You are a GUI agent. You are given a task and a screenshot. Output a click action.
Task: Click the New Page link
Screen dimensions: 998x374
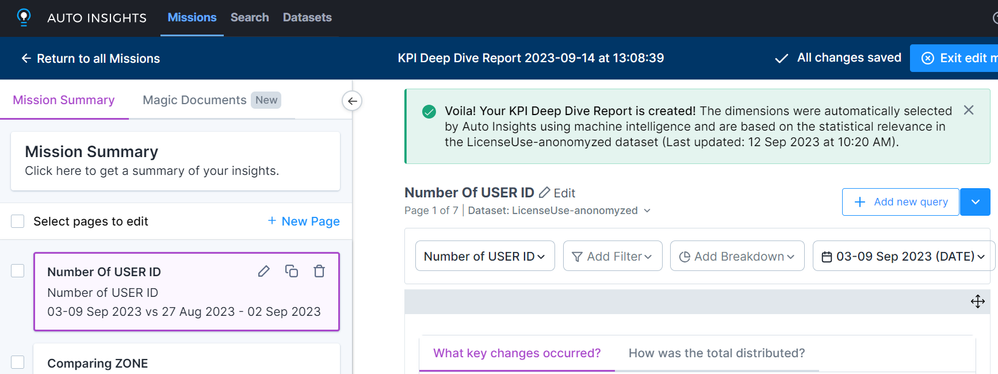304,221
